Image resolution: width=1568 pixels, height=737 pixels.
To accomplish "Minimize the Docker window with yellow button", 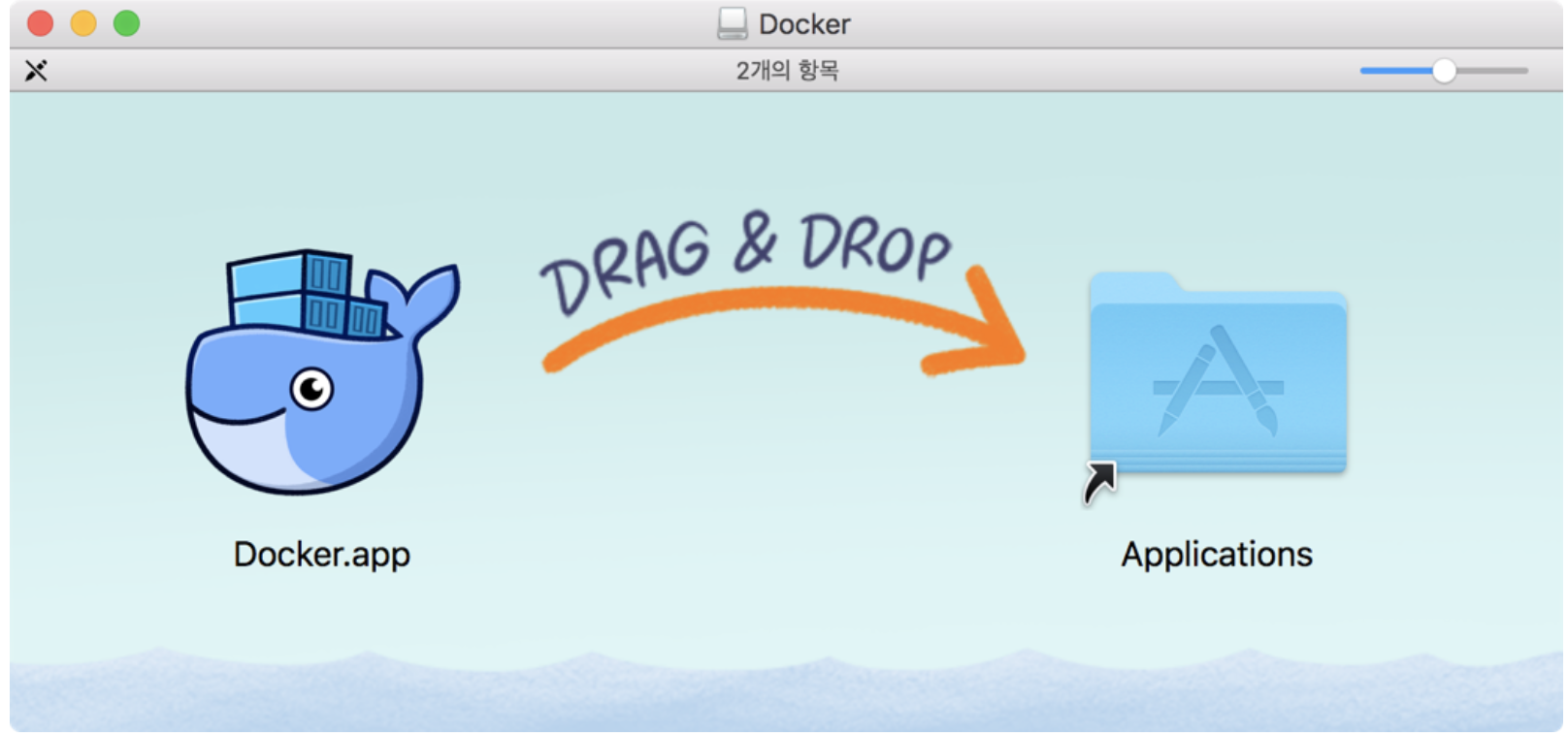I will [x=83, y=23].
